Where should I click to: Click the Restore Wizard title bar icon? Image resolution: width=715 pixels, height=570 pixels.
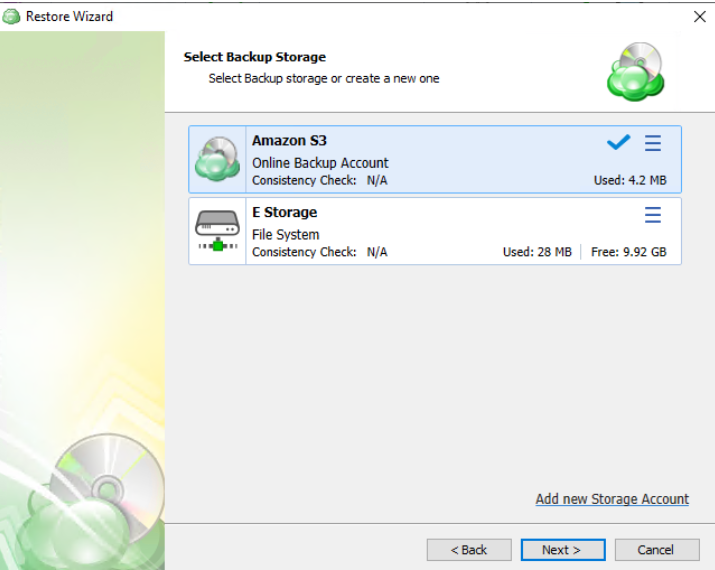click(x=12, y=16)
